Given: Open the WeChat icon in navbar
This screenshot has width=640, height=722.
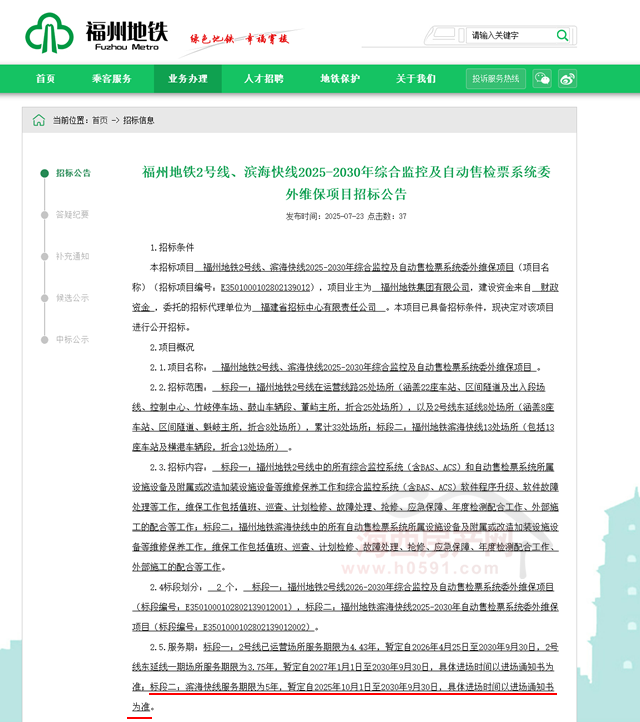Looking at the screenshot, I should (542, 79).
